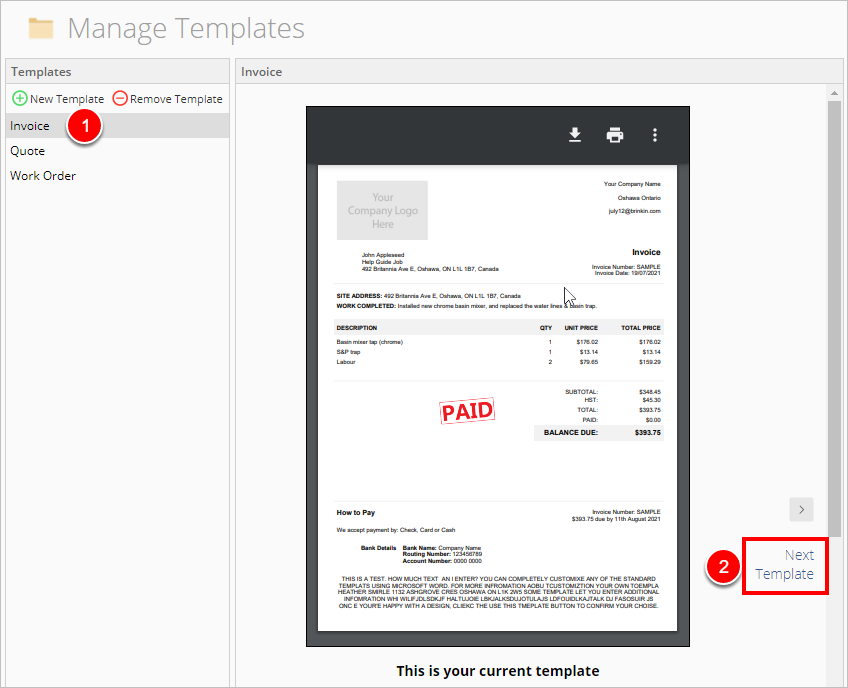Click the 'S&P trap' line item
This screenshot has width=848, height=688.
348,352
